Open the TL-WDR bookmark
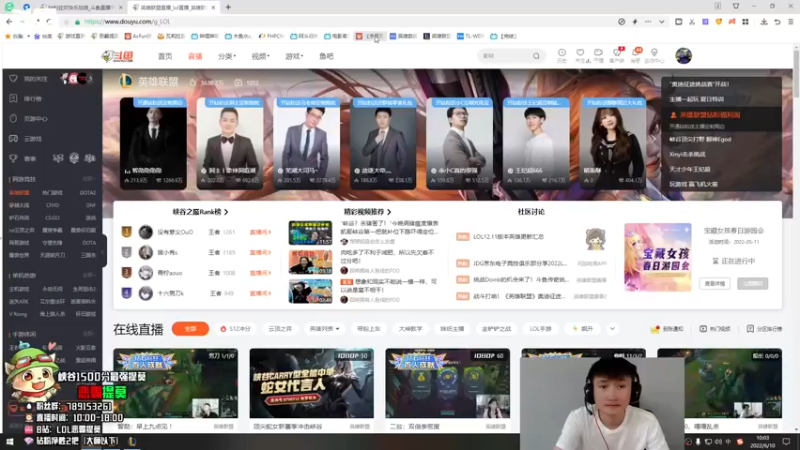The width and height of the screenshot is (800, 450). pyautogui.click(x=470, y=36)
